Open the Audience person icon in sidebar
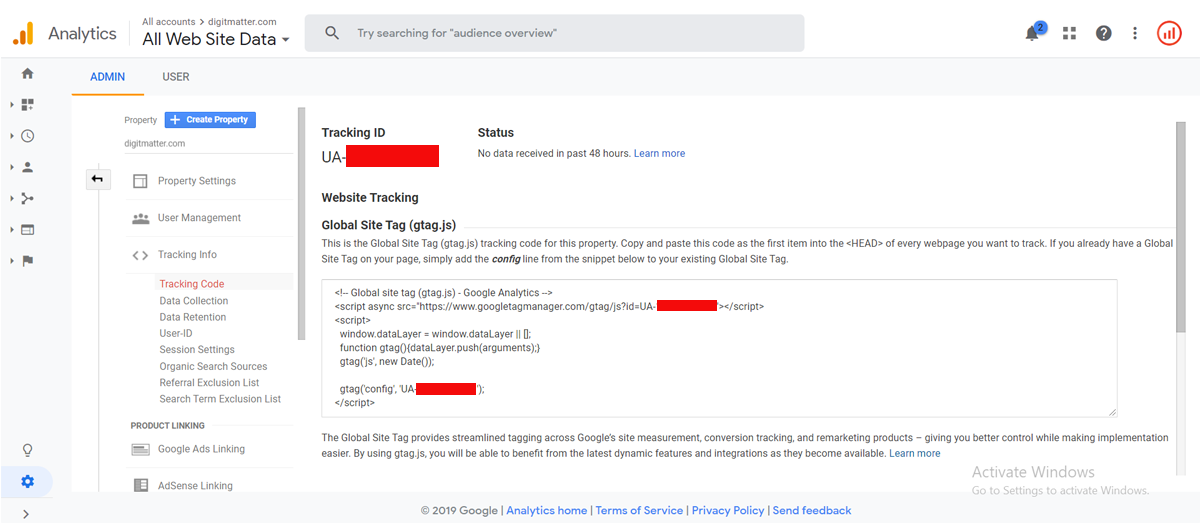Viewport: 1200px width, 523px height. tap(27, 167)
